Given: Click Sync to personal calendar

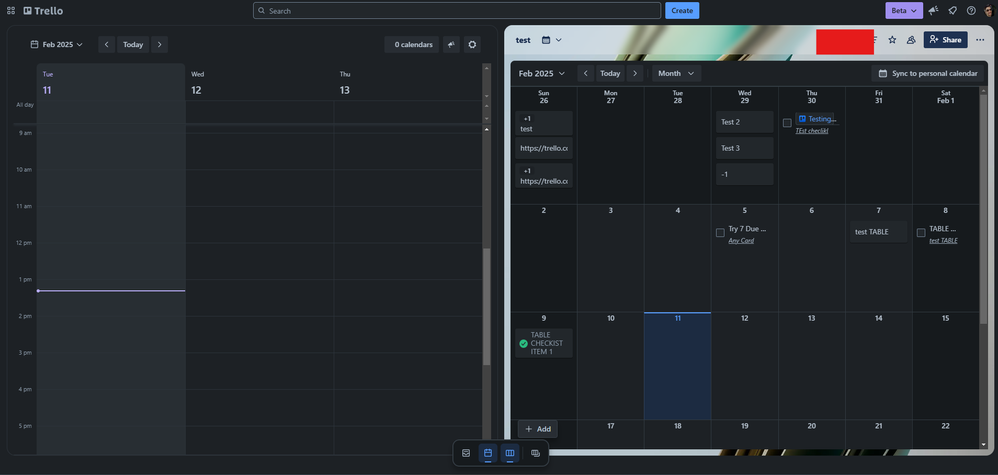Looking at the screenshot, I should point(927,73).
